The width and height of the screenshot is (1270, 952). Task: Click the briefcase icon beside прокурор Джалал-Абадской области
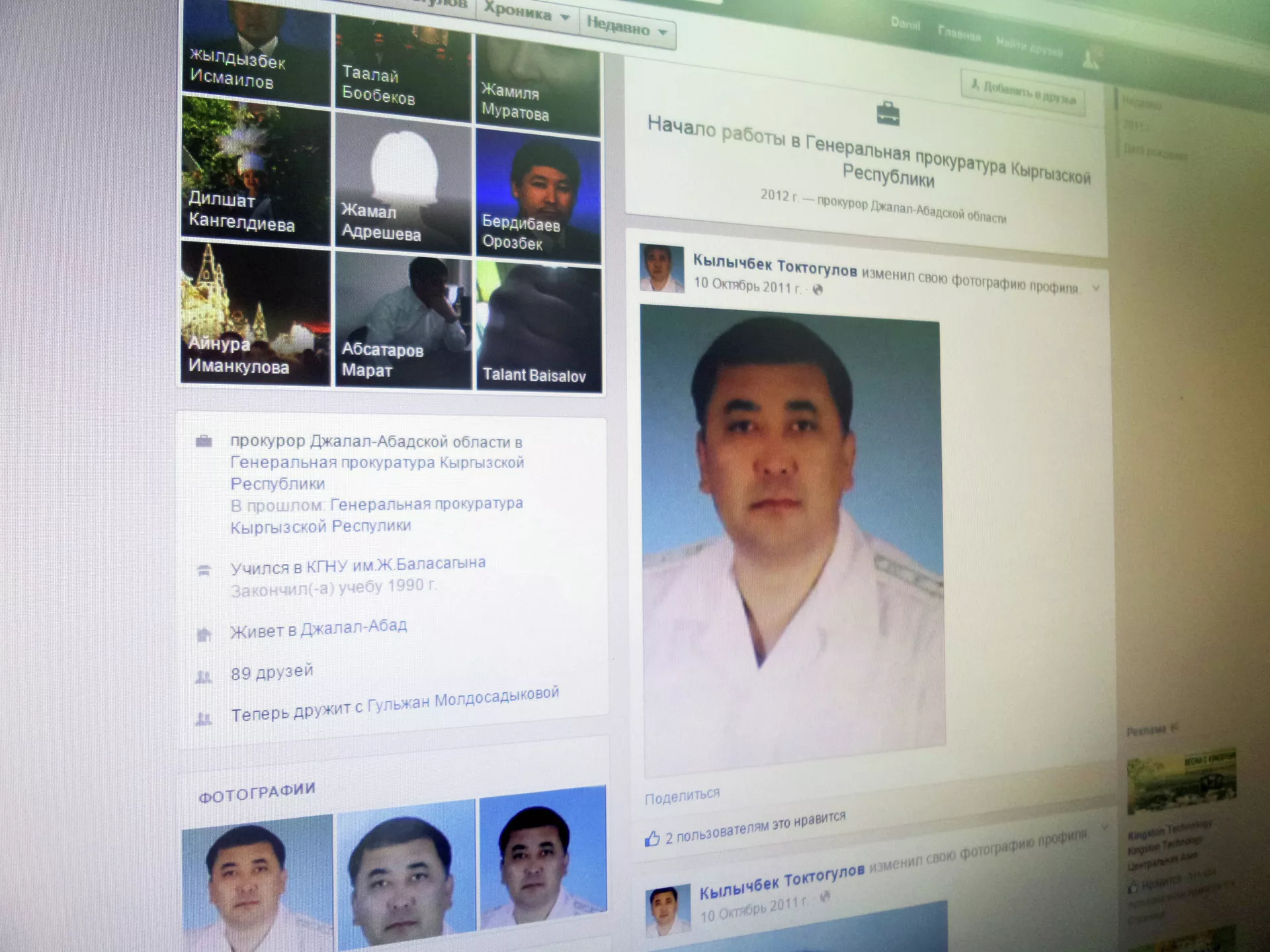(x=204, y=441)
